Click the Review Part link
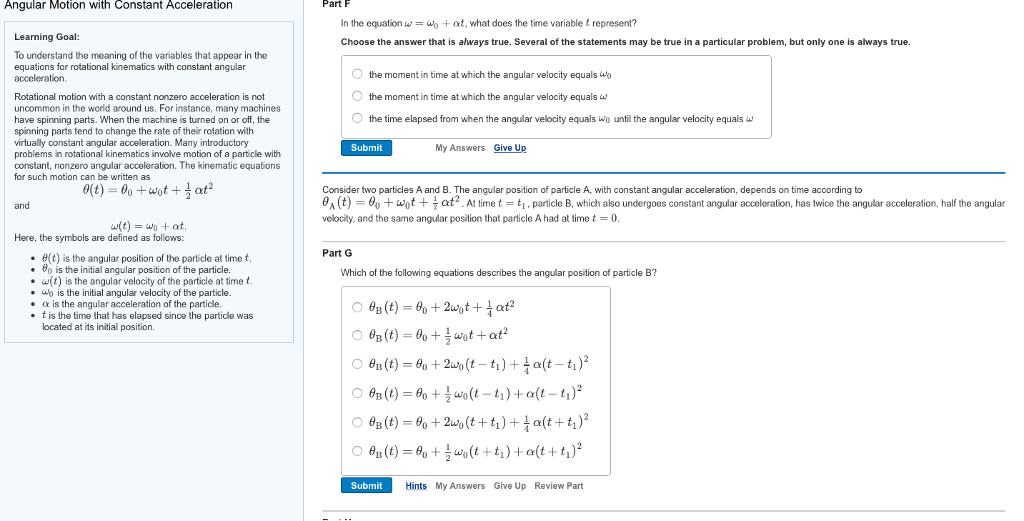This screenshot has width=1024, height=521. 559,486
